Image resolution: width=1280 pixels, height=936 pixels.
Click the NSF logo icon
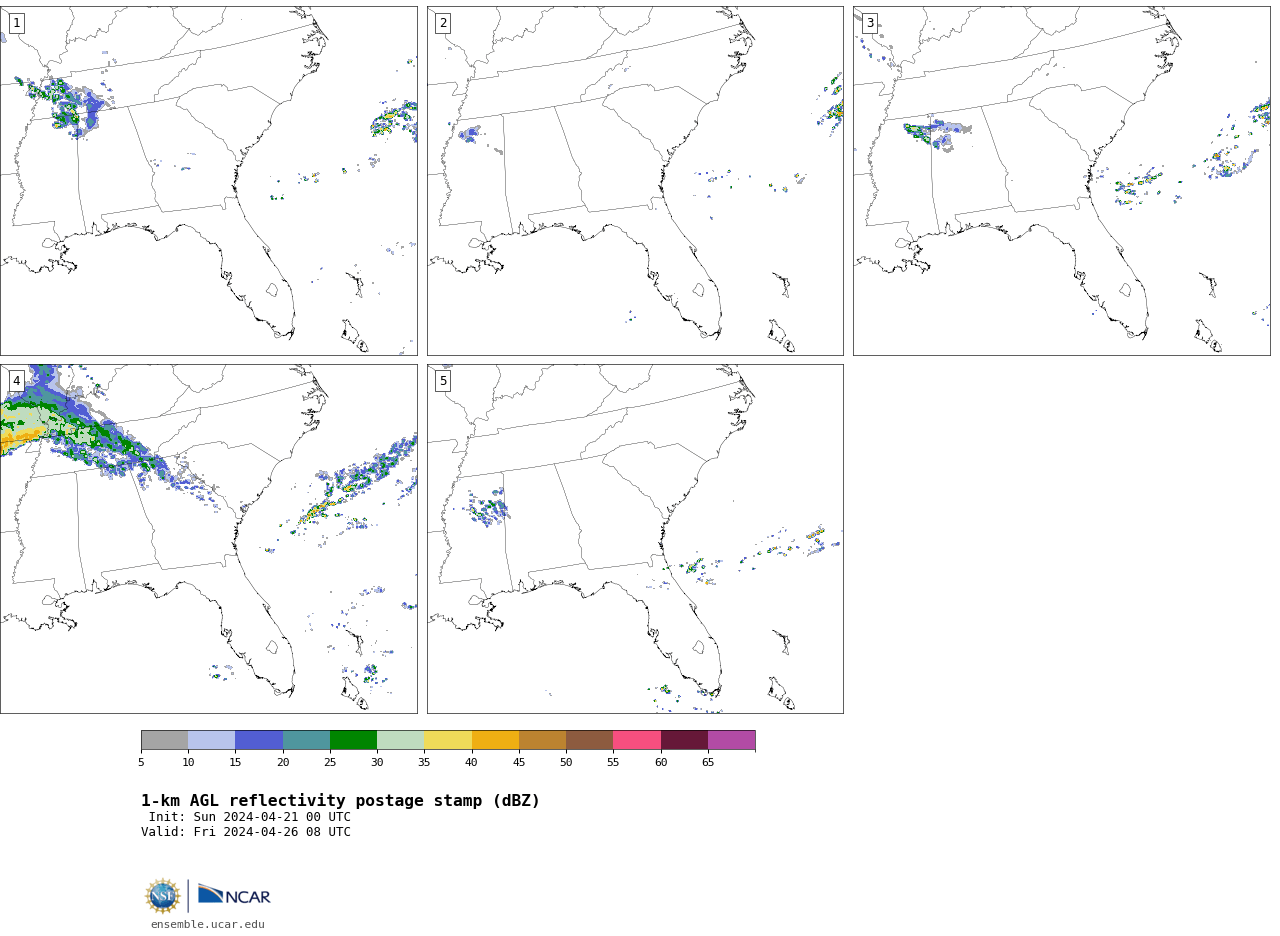[163, 896]
